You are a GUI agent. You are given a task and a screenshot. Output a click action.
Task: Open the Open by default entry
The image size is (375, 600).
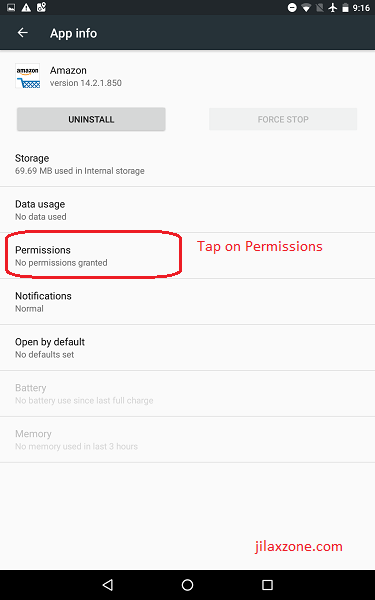click(188, 348)
